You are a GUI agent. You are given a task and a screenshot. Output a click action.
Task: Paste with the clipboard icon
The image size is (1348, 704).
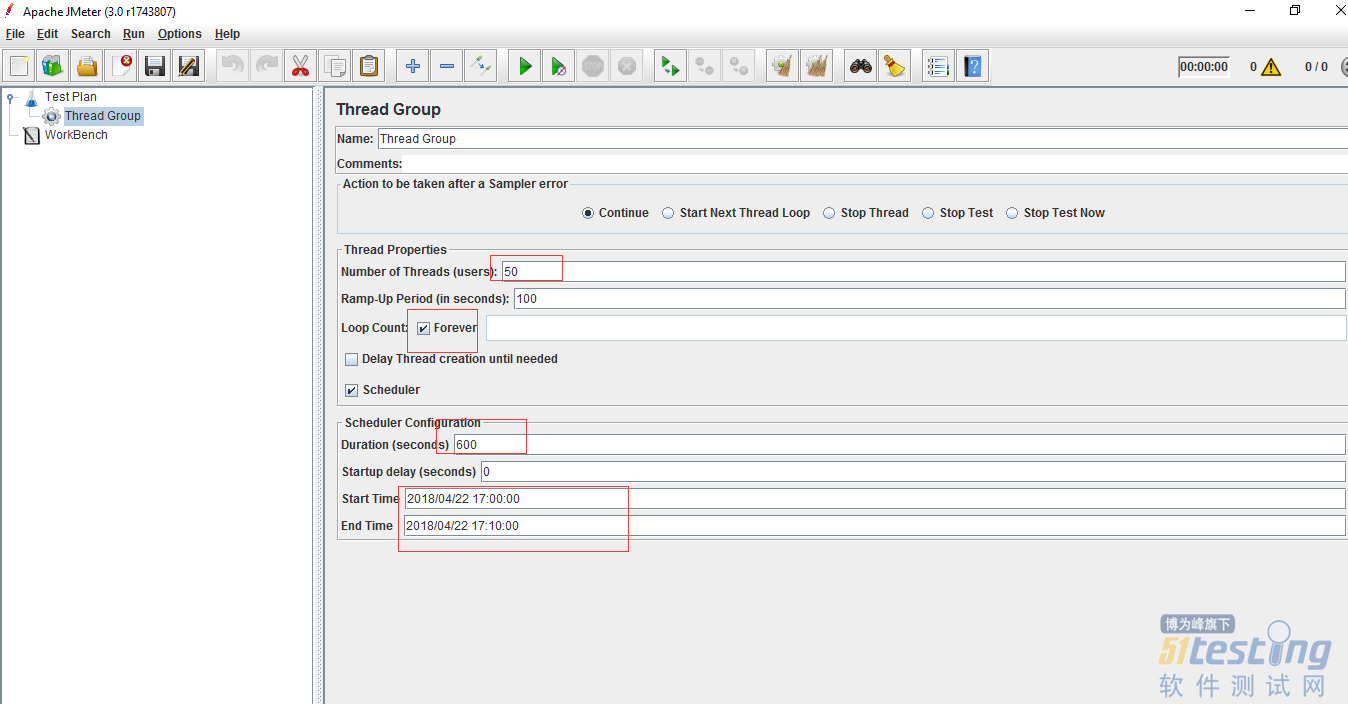tap(369, 67)
